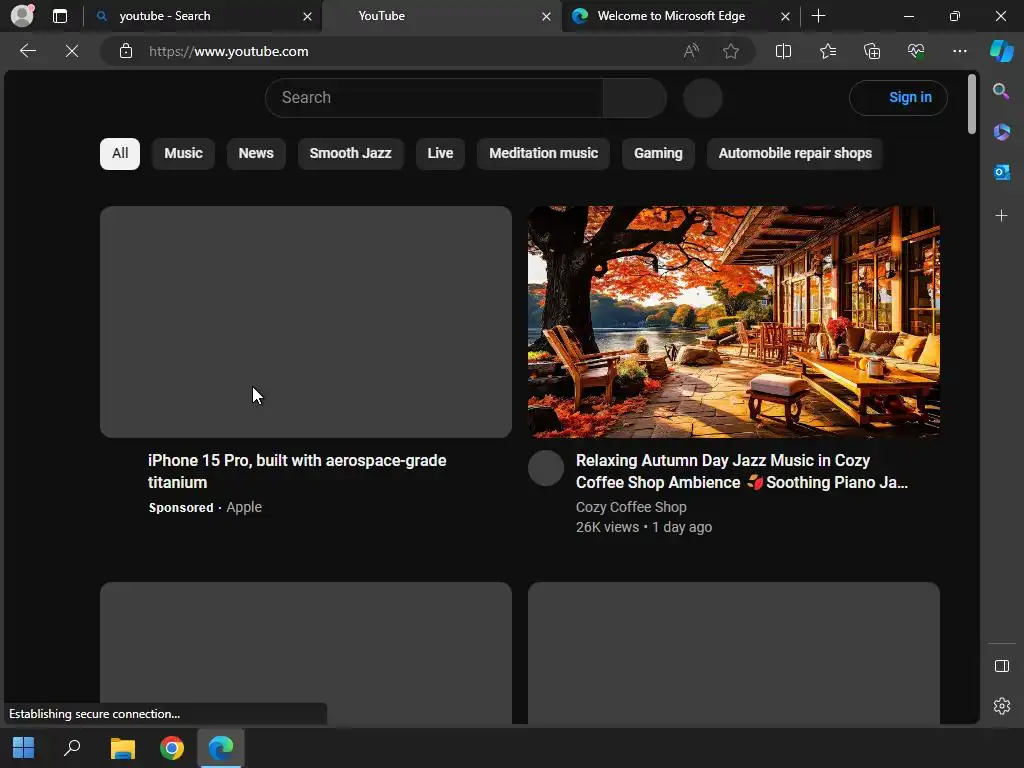The width and height of the screenshot is (1024, 768).
Task: Open File Explorer from the taskbar
Action: [122, 748]
